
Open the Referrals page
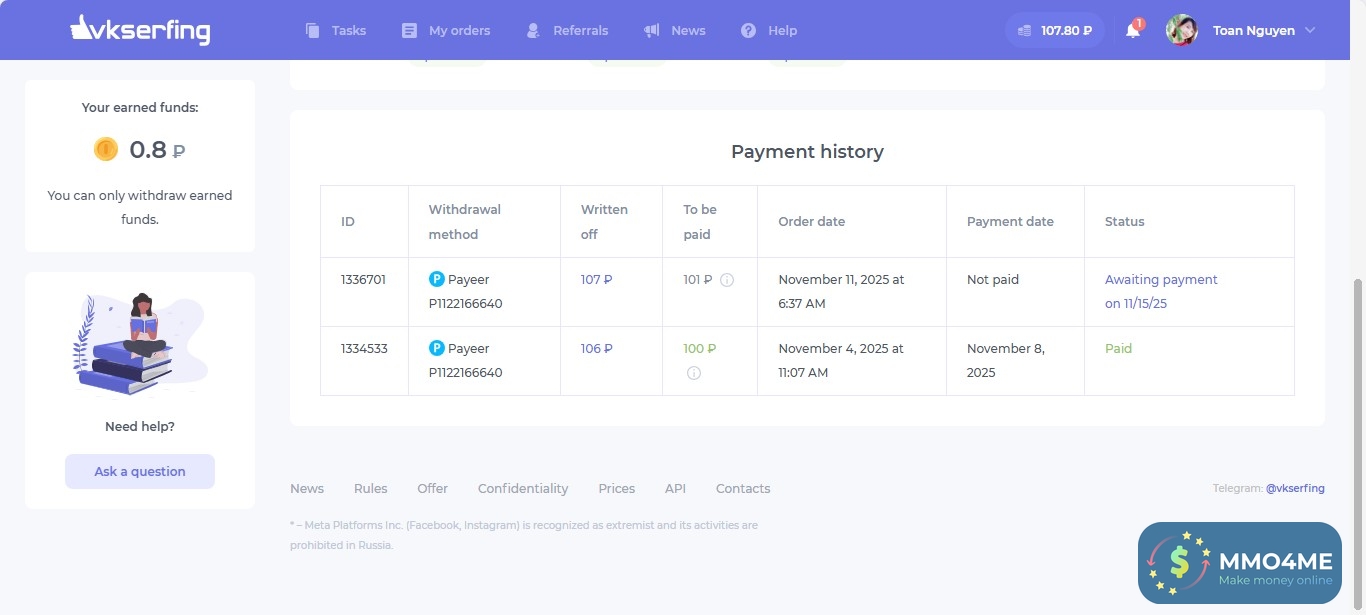click(567, 30)
